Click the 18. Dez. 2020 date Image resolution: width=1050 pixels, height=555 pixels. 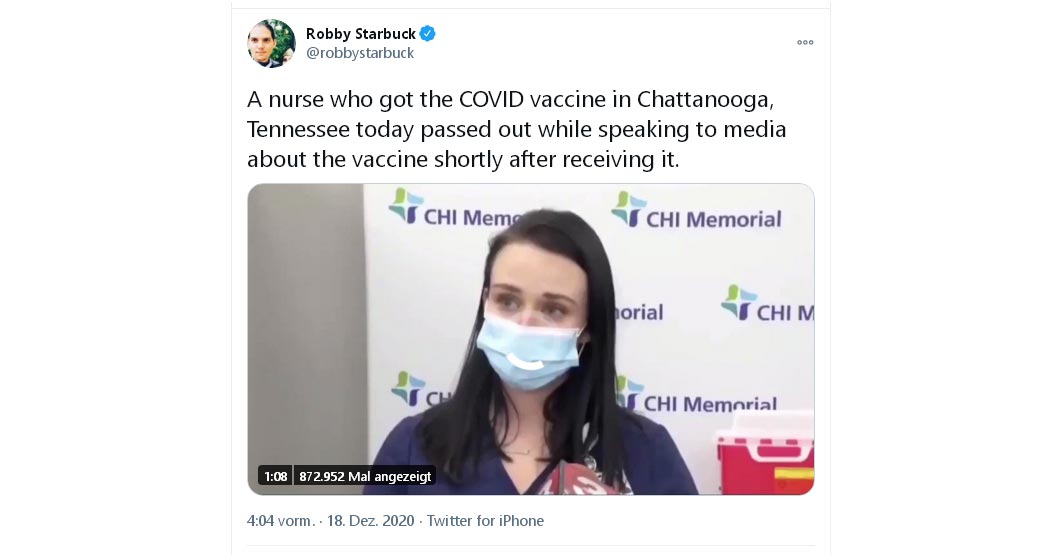coord(370,521)
